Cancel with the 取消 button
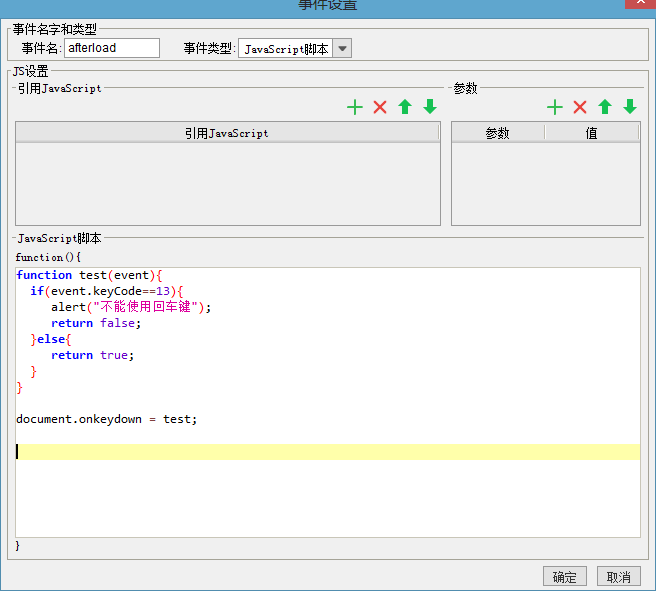656x591 pixels. click(x=619, y=577)
